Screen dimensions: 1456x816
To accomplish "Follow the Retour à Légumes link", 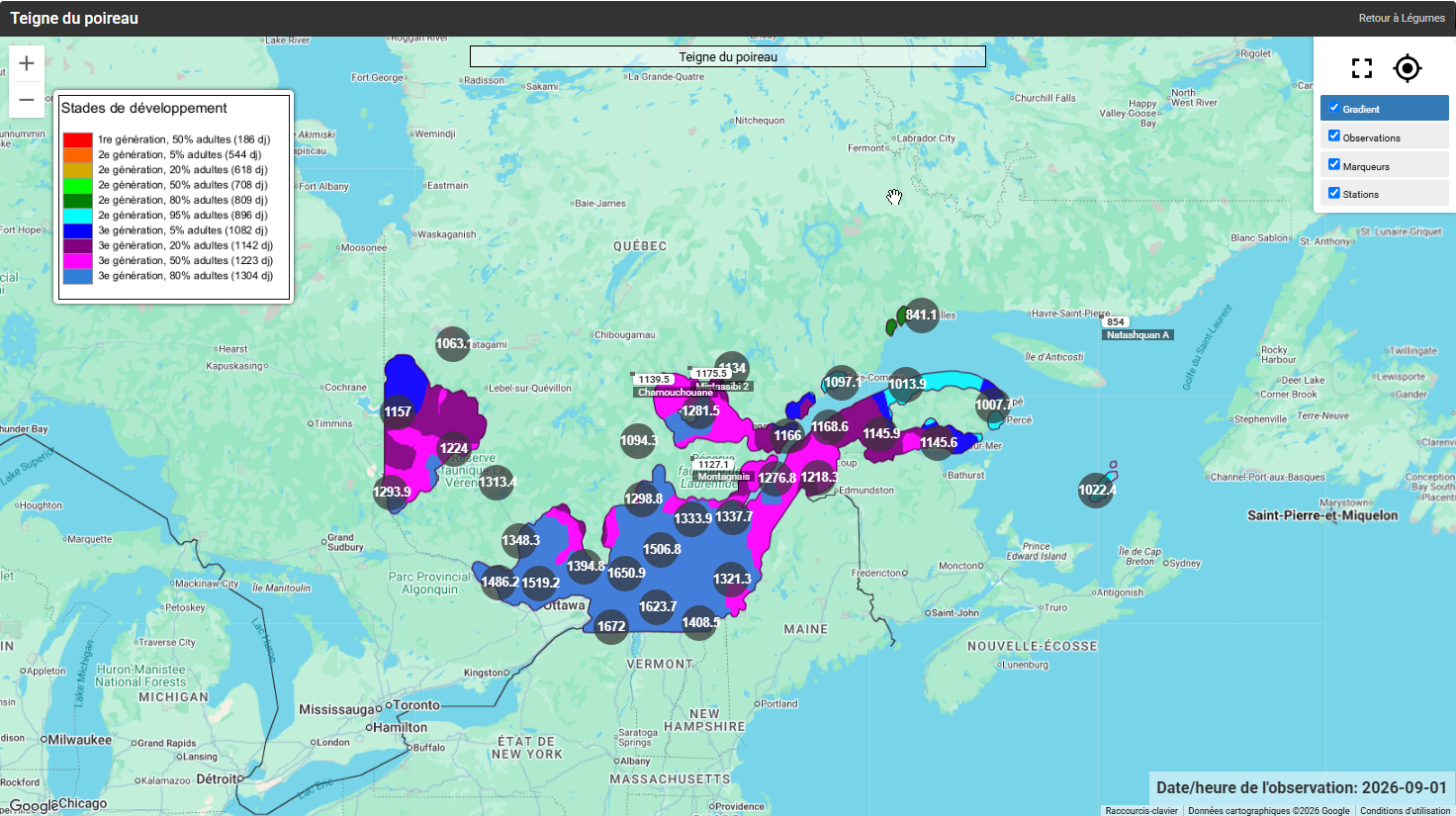I will point(1402,18).
